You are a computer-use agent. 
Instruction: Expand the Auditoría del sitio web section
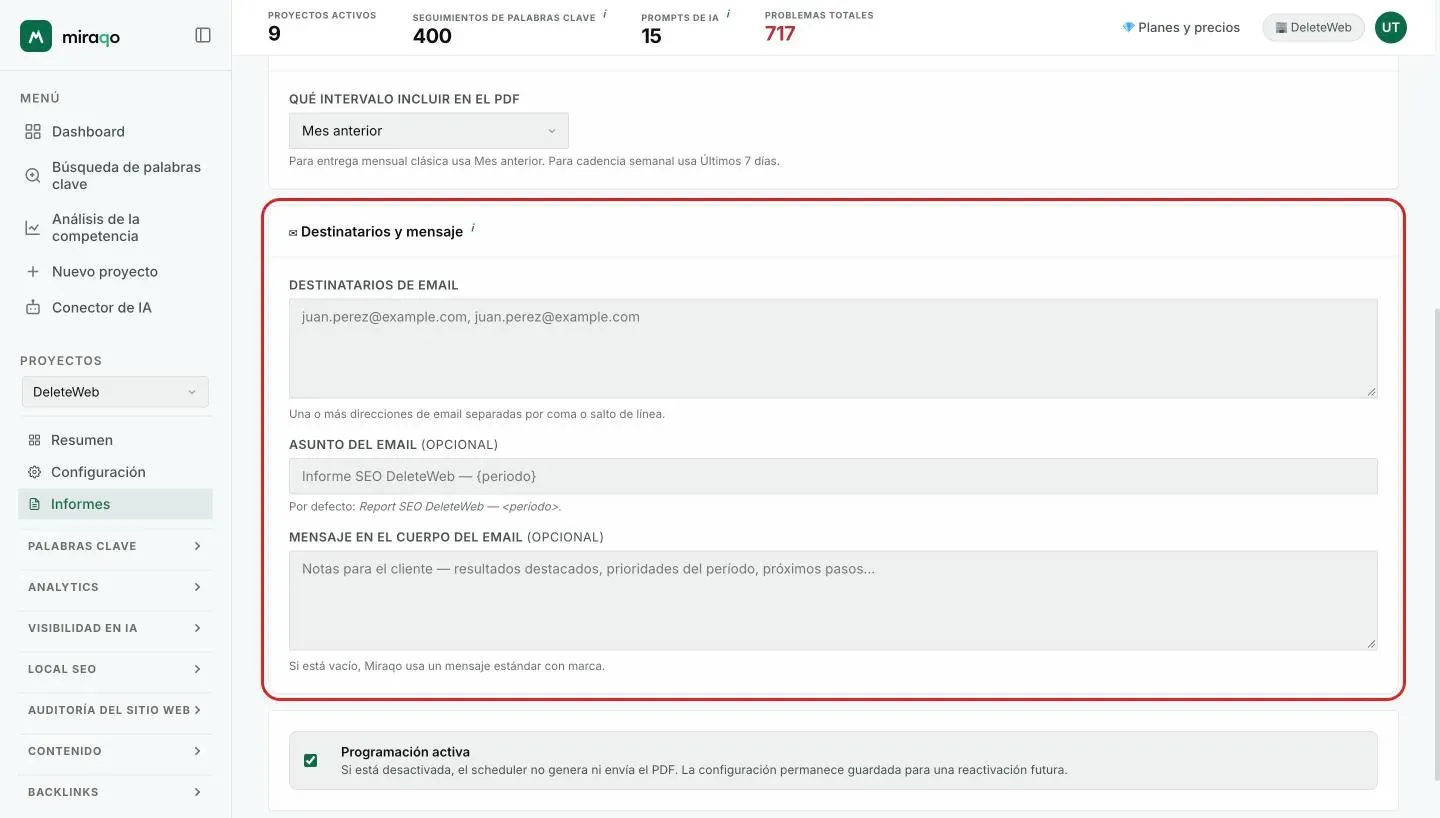[x=115, y=710]
